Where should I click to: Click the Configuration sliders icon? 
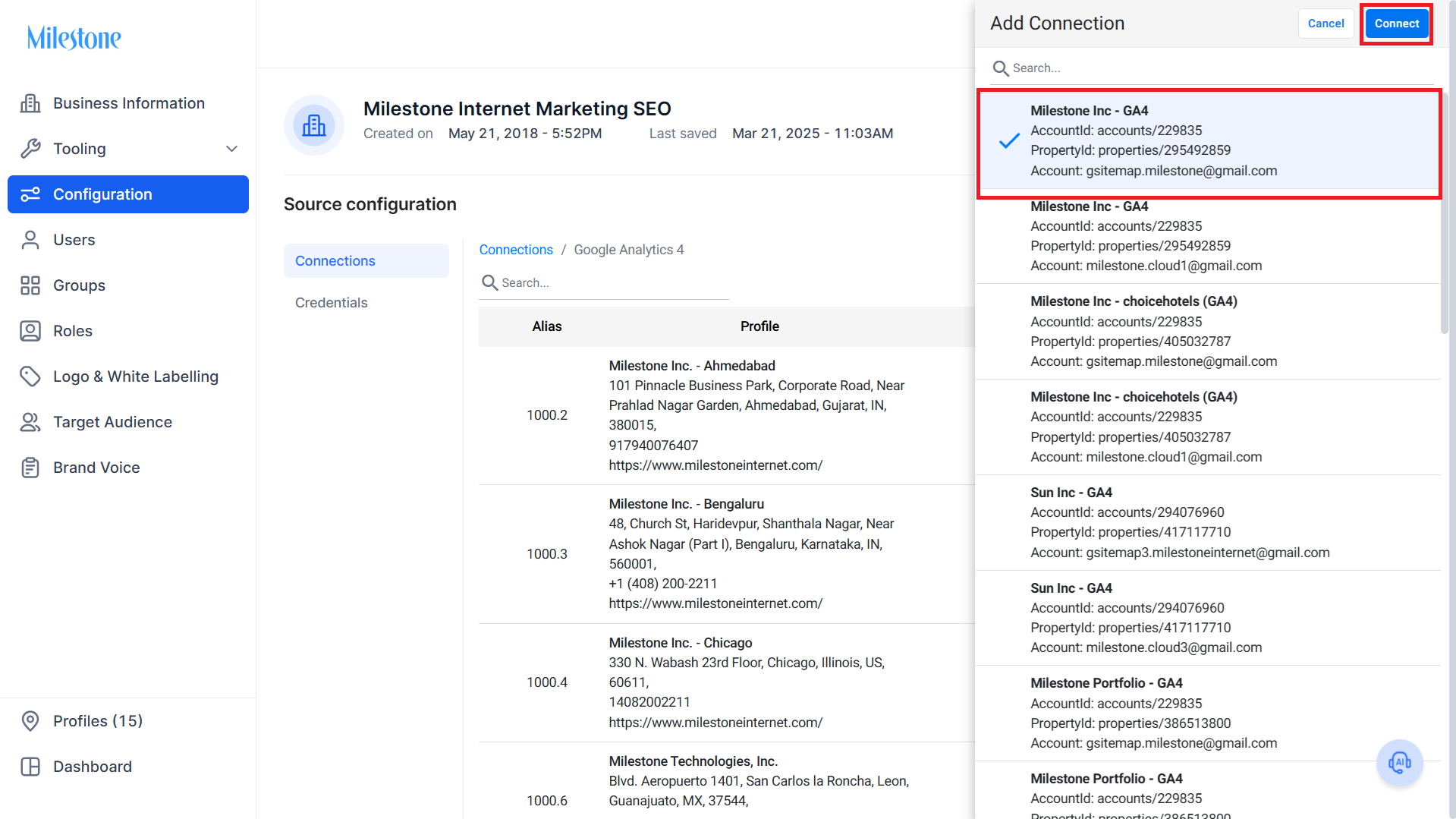pyautogui.click(x=30, y=194)
